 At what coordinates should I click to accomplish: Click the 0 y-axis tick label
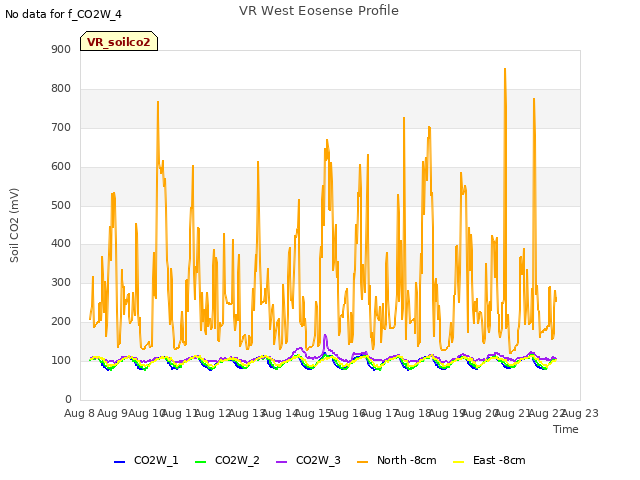[68, 399]
